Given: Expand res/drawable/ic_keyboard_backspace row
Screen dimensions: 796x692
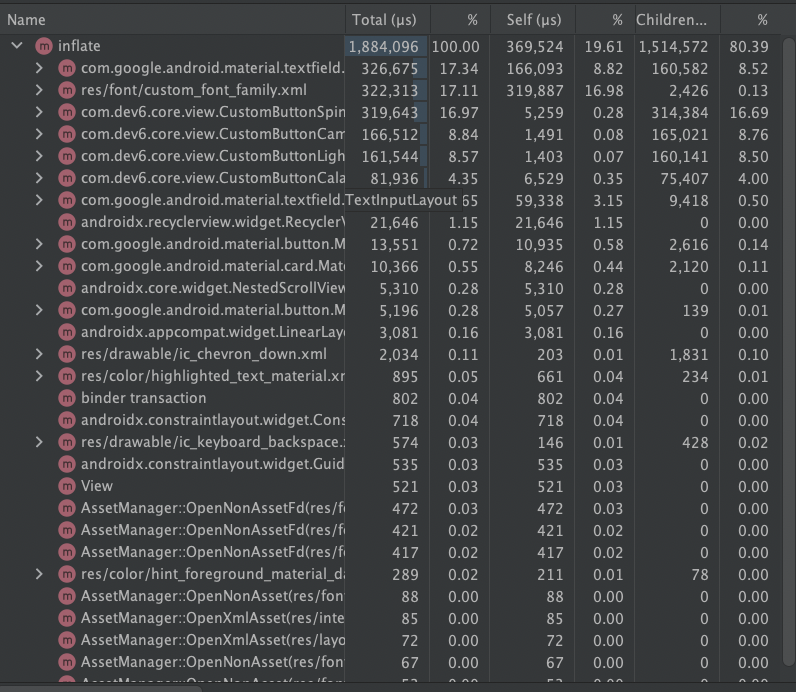Looking at the screenshot, I should pyautogui.click(x=39, y=442).
